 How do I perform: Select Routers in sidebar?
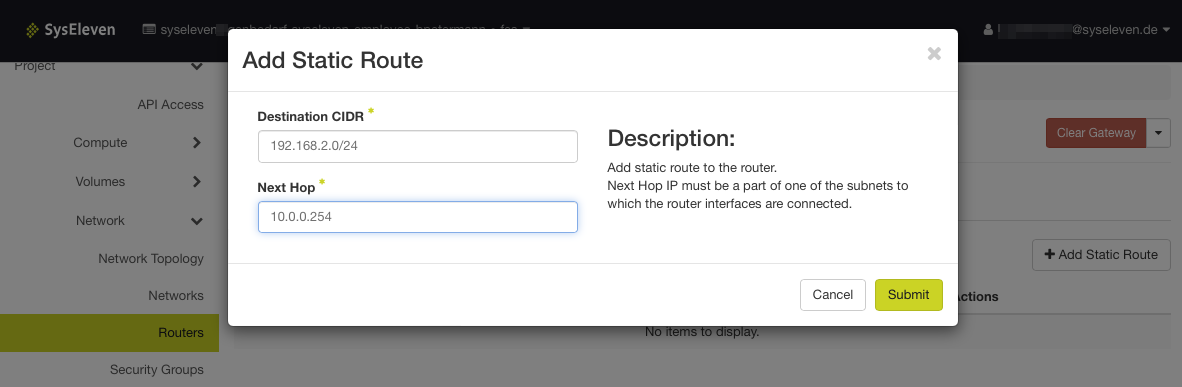point(109,333)
